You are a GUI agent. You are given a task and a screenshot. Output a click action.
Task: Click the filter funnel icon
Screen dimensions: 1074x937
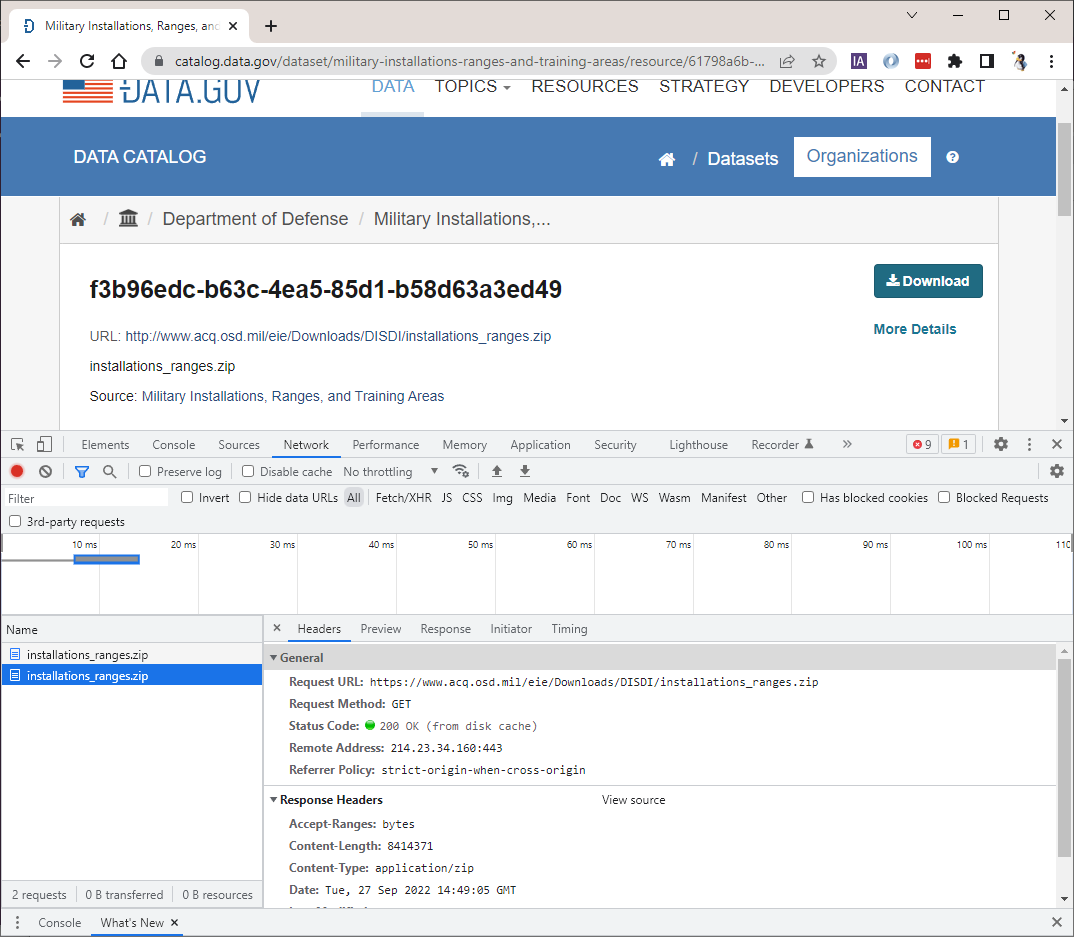81,470
